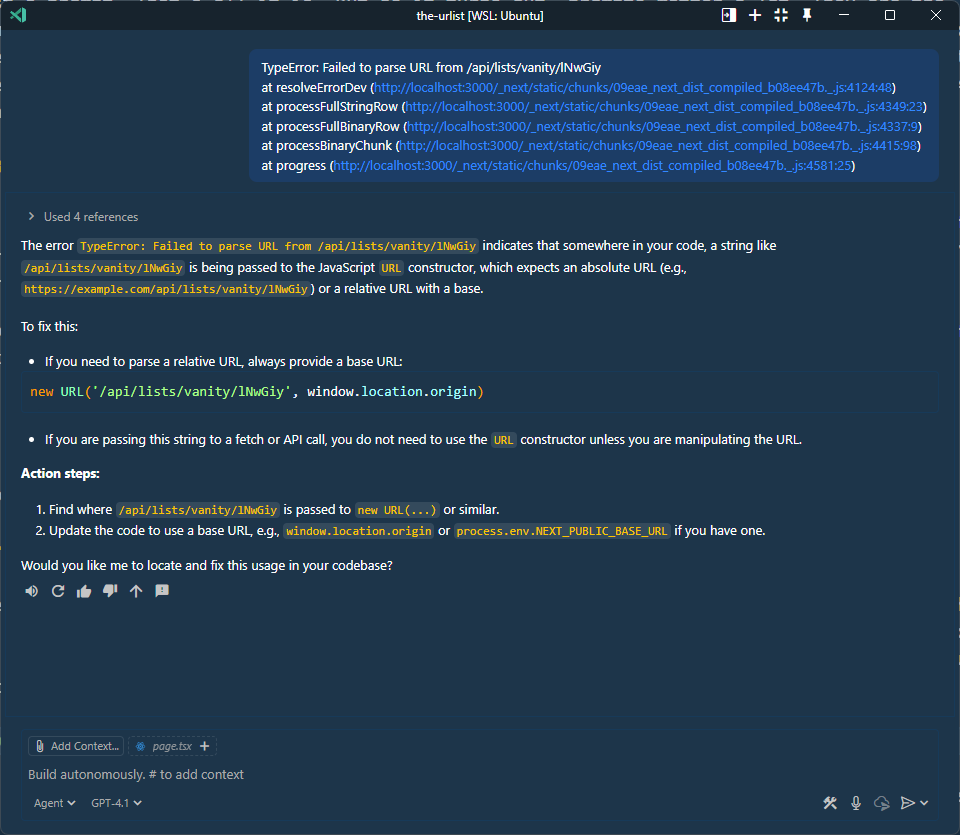Open the processFullBinaryRow stack trace link
This screenshot has height=835, width=960.
tap(662, 126)
